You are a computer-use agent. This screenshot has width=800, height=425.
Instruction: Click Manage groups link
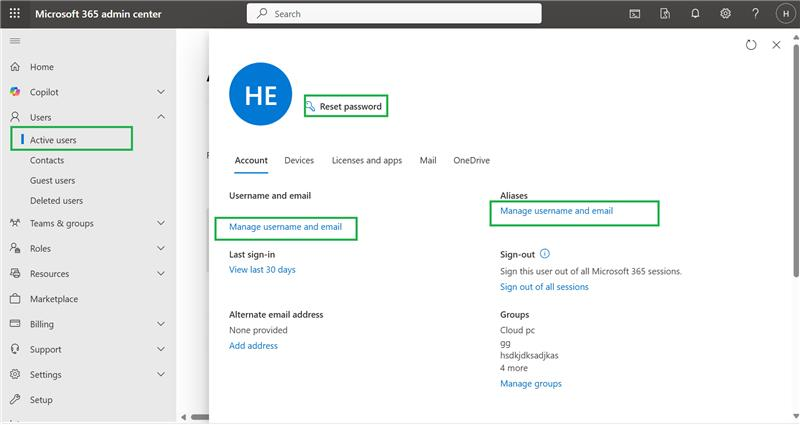click(531, 383)
